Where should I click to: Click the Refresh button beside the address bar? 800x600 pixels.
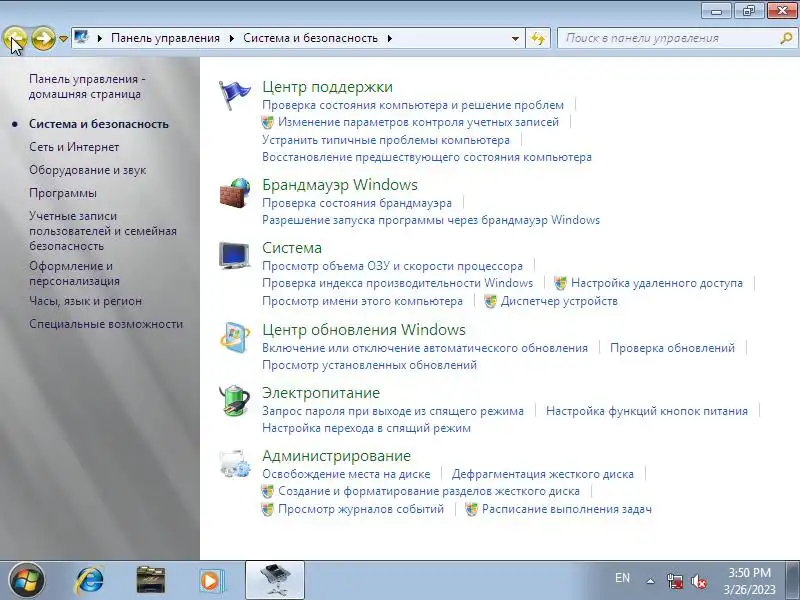tap(538, 38)
